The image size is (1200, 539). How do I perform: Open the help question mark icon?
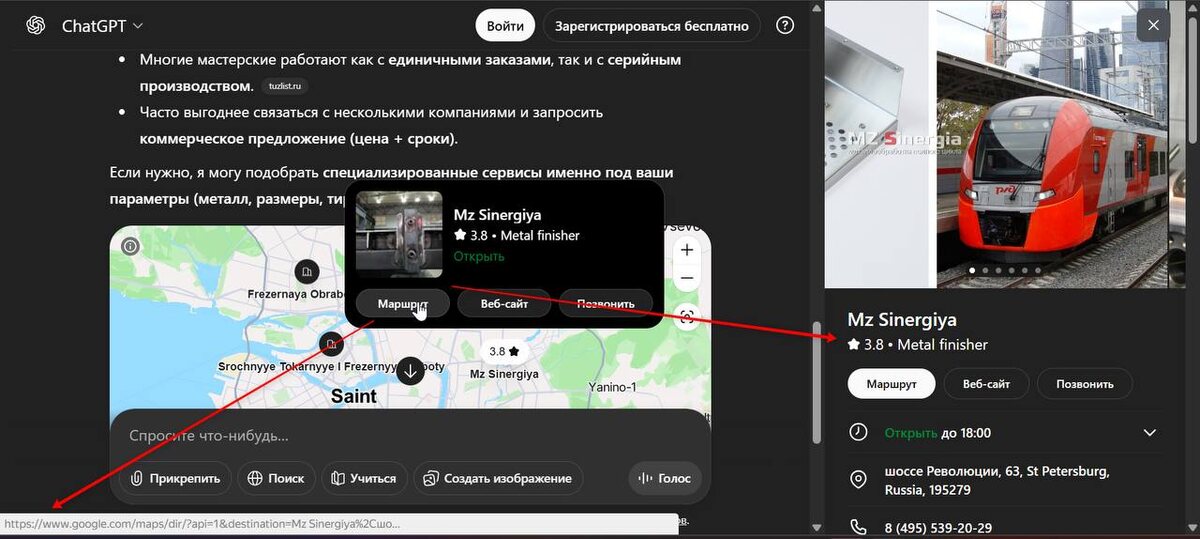tap(786, 26)
